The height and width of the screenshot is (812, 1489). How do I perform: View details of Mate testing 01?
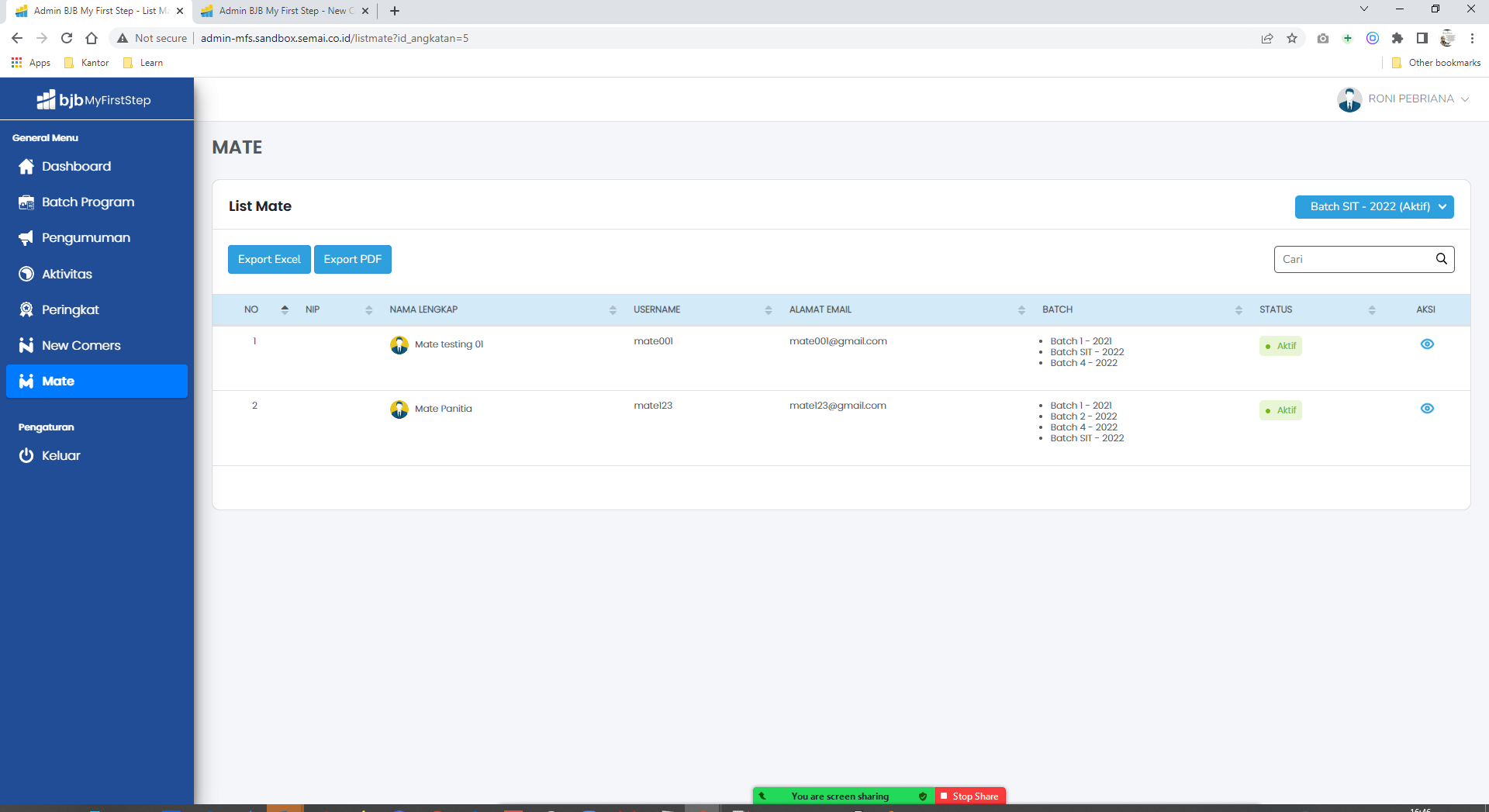(1427, 344)
